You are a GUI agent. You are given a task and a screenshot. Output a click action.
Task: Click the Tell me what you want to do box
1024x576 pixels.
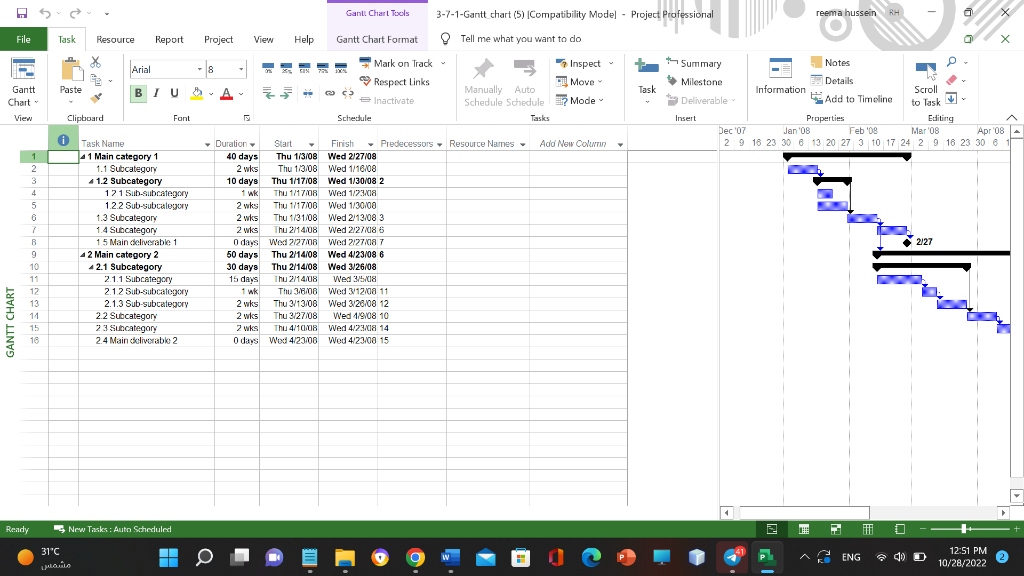pos(520,39)
